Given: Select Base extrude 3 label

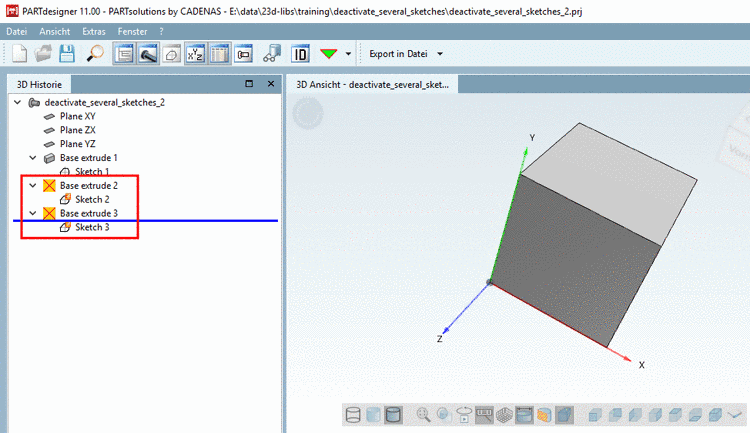Looking at the screenshot, I should pos(88,213).
